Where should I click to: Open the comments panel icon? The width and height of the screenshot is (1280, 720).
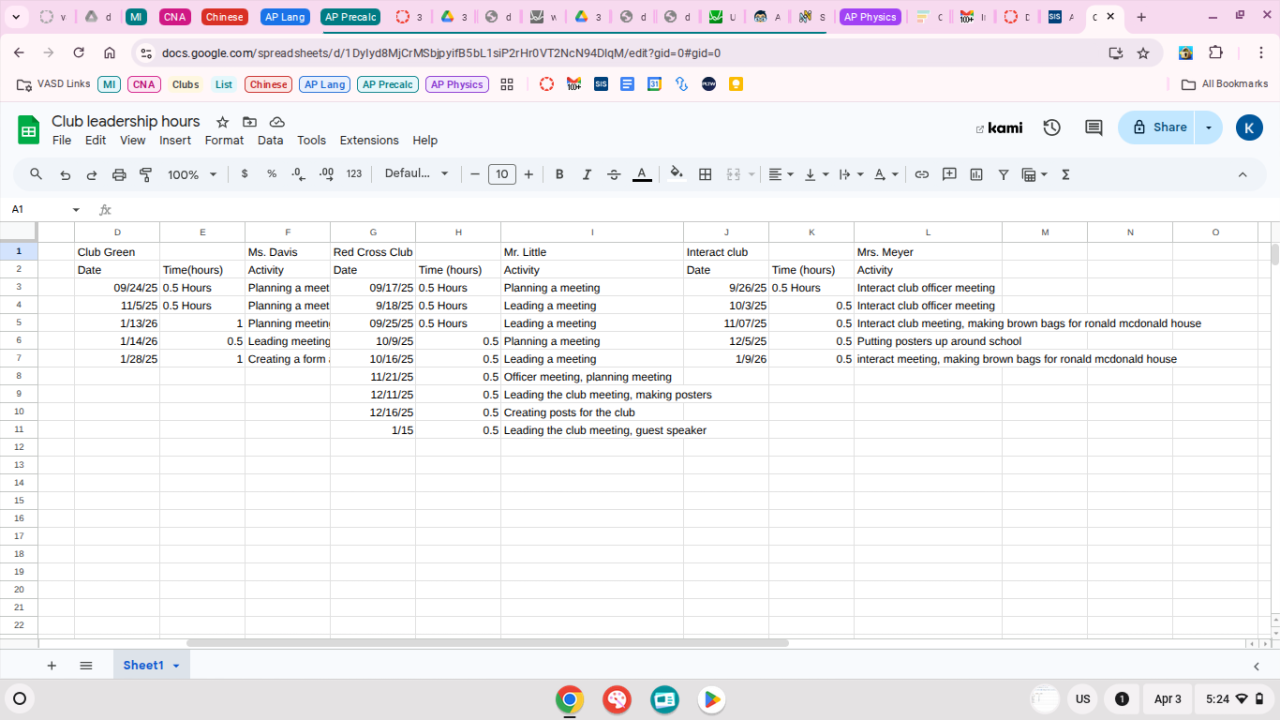coord(1094,128)
